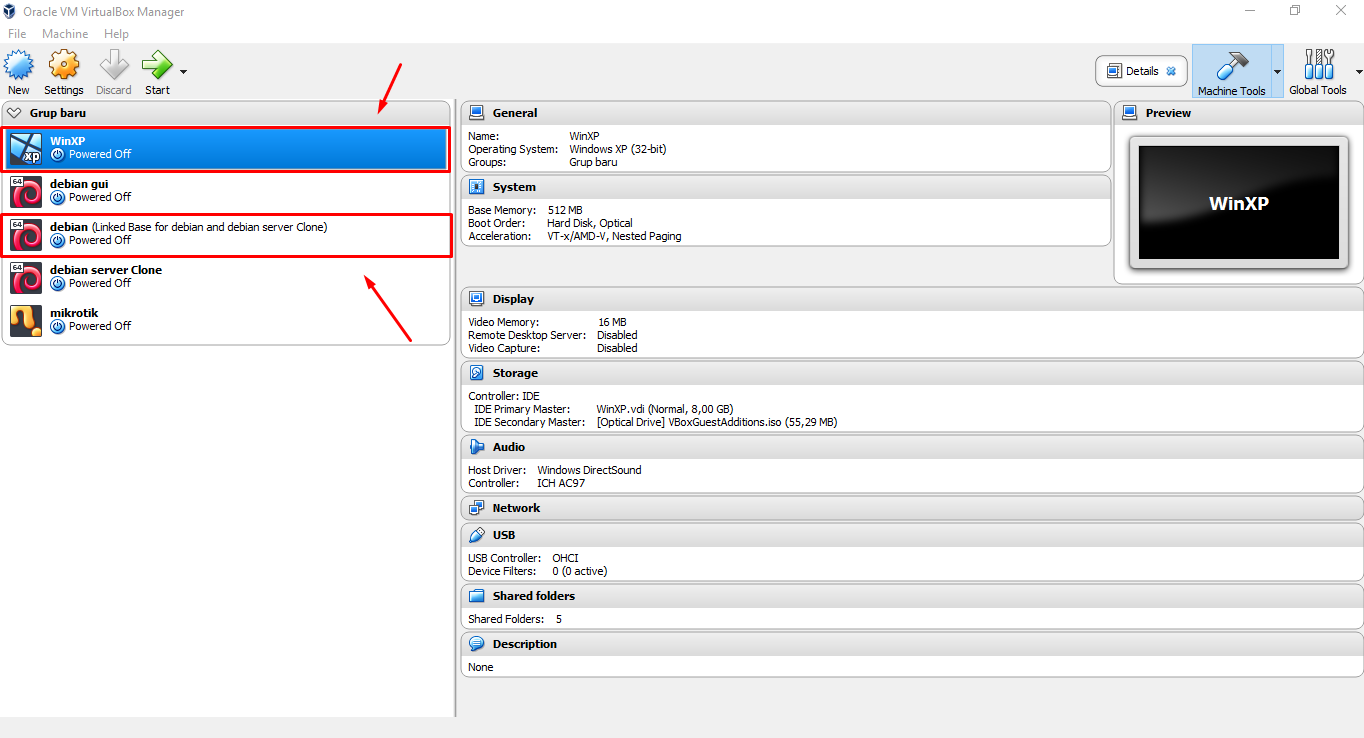Screen dimensions: 1364x738
Task: Select the debian Linked Base machine
Action: pos(226,234)
